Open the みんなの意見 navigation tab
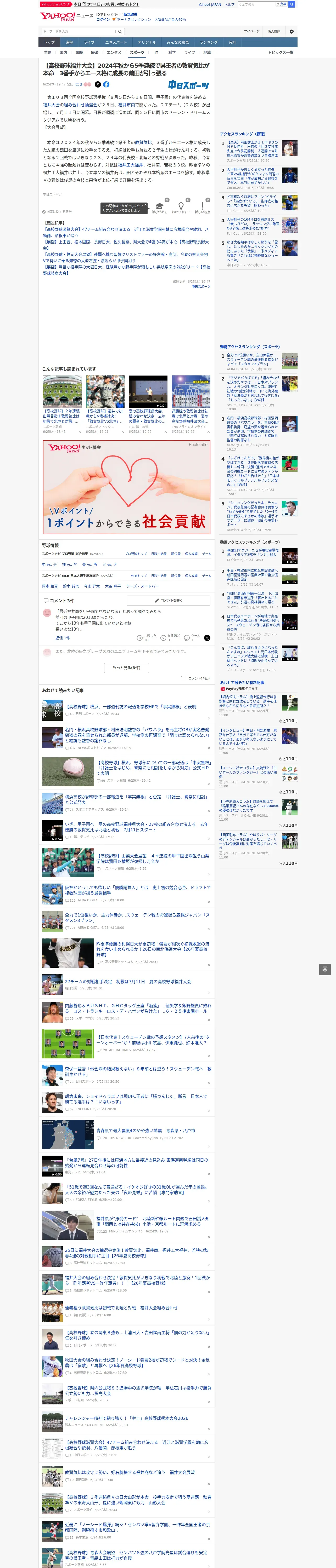336x1568 pixels. tap(178, 43)
